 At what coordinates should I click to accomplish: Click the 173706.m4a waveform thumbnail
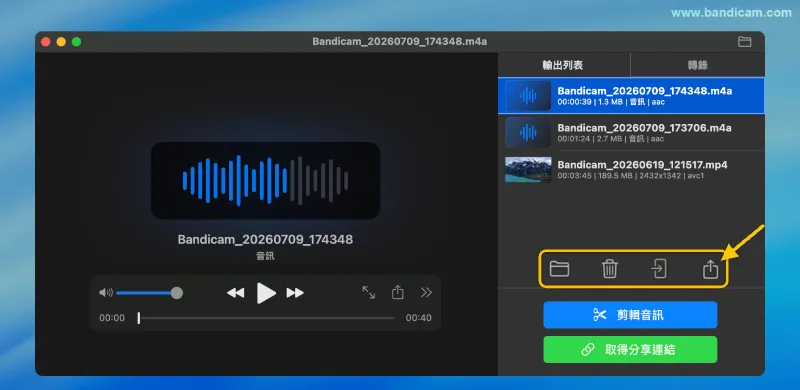pyautogui.click(x=528, y=133)
